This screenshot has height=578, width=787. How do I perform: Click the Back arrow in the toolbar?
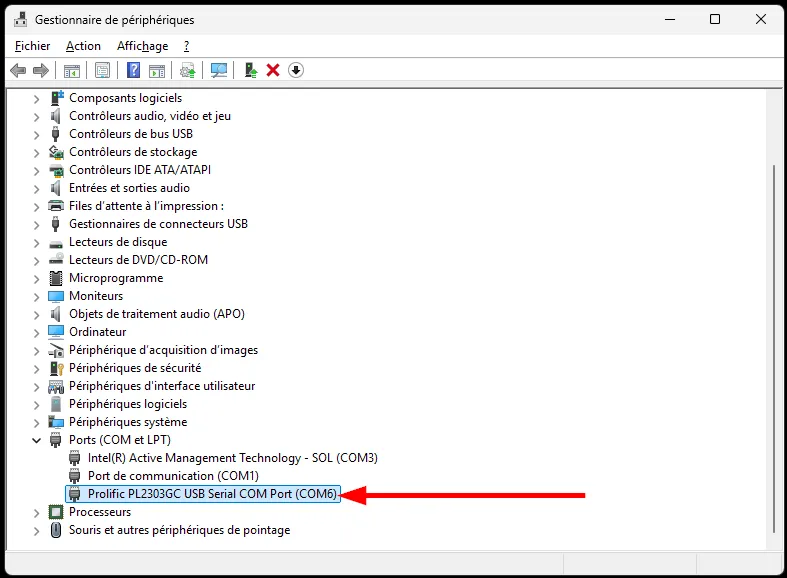pyautogui.click(x=17, y=70)
